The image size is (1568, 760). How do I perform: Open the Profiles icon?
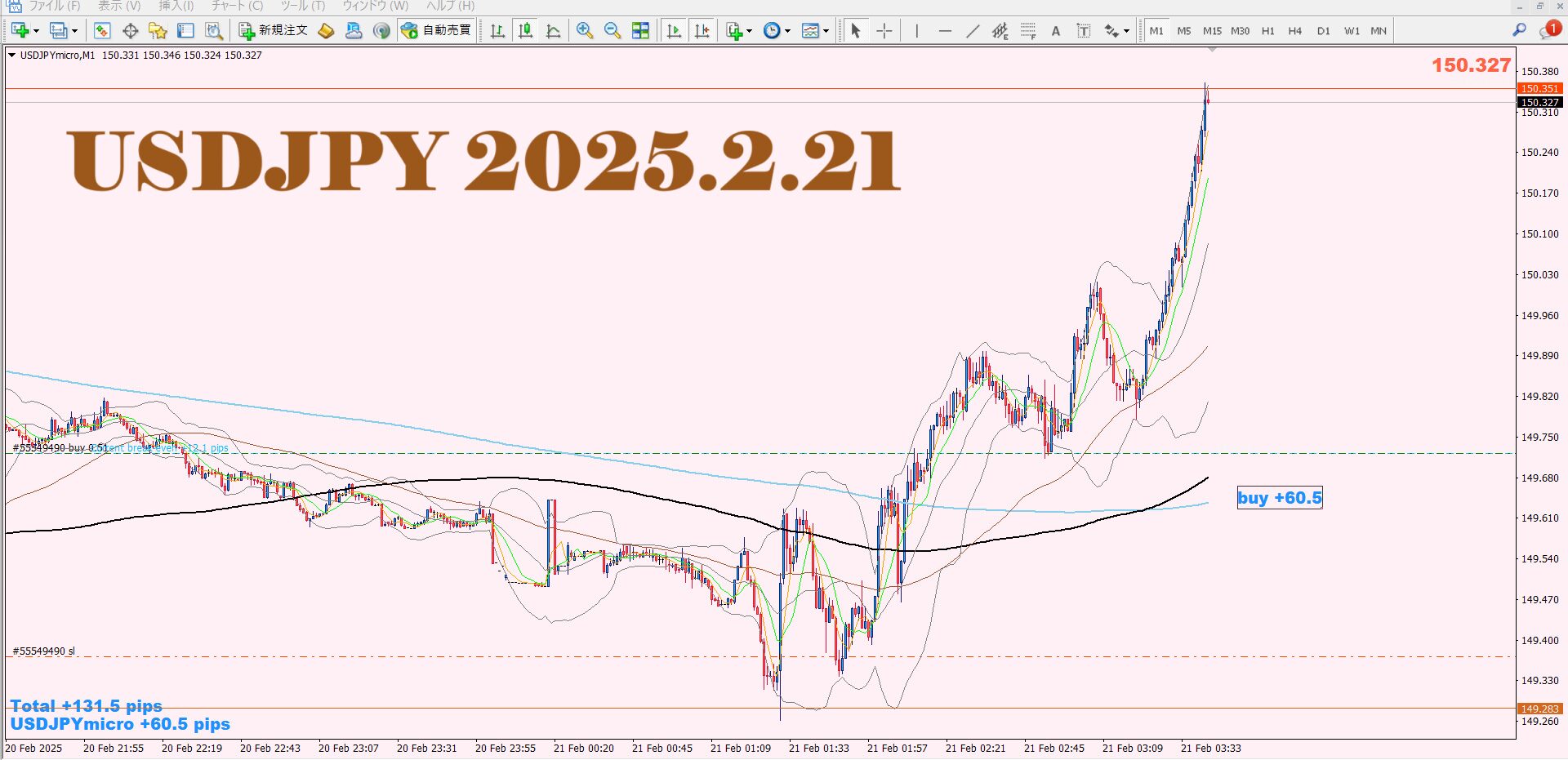pyautogui.click(x=57, y=31)
